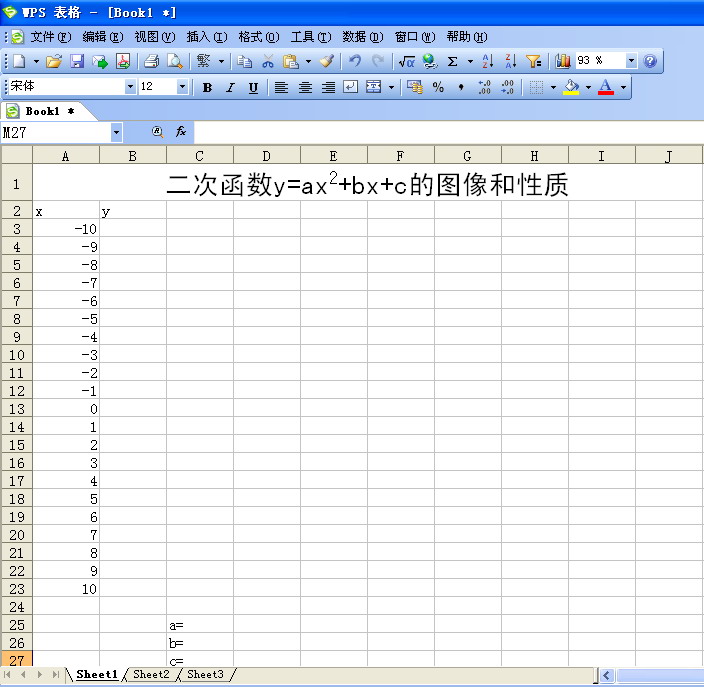Image resolution: width=704 pixels, height=687 pixels.
Task: Click the Print icon in toolbar
Action: pos(151,61)
